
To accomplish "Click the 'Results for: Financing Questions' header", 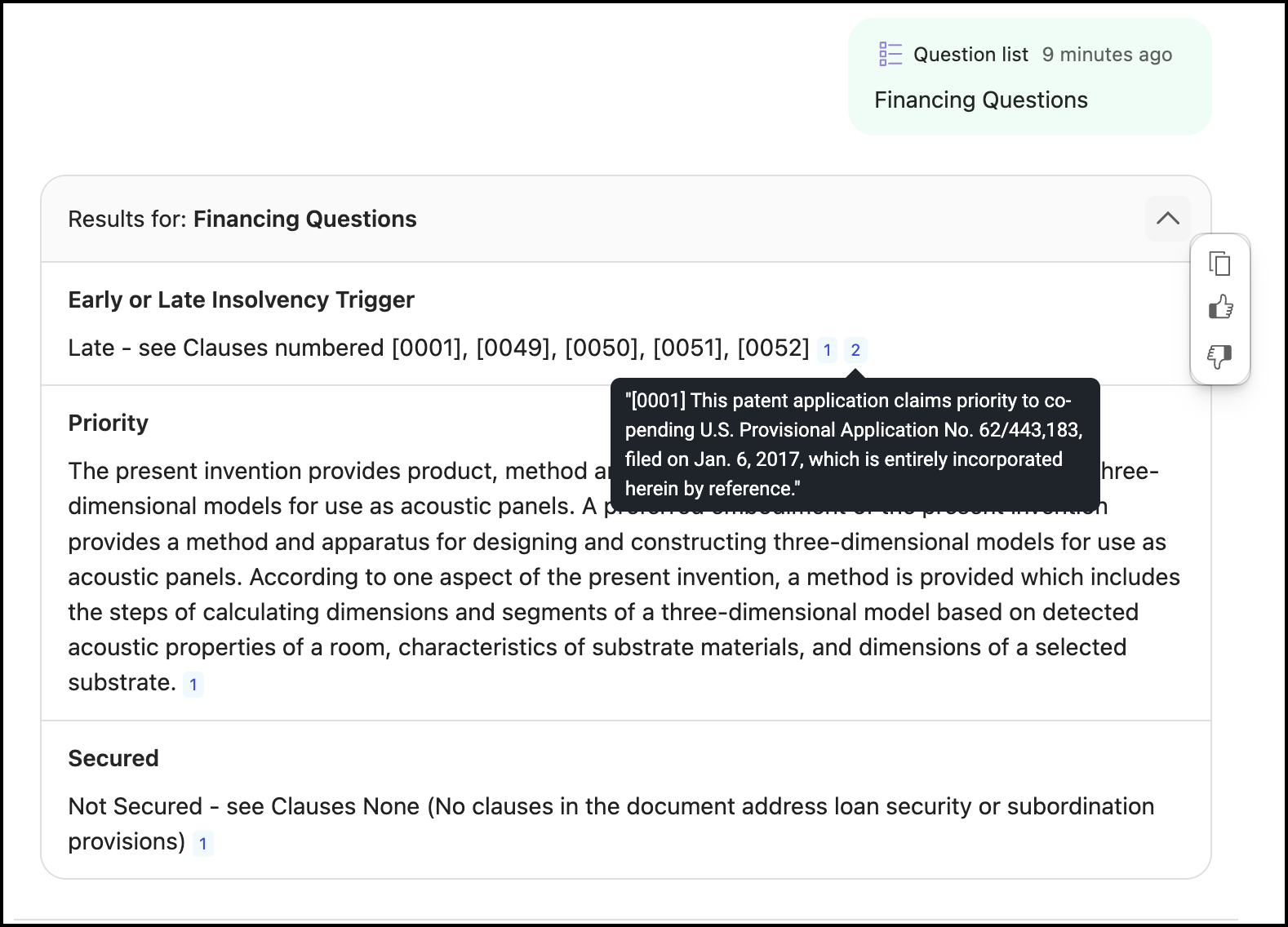I will (242, 220).
